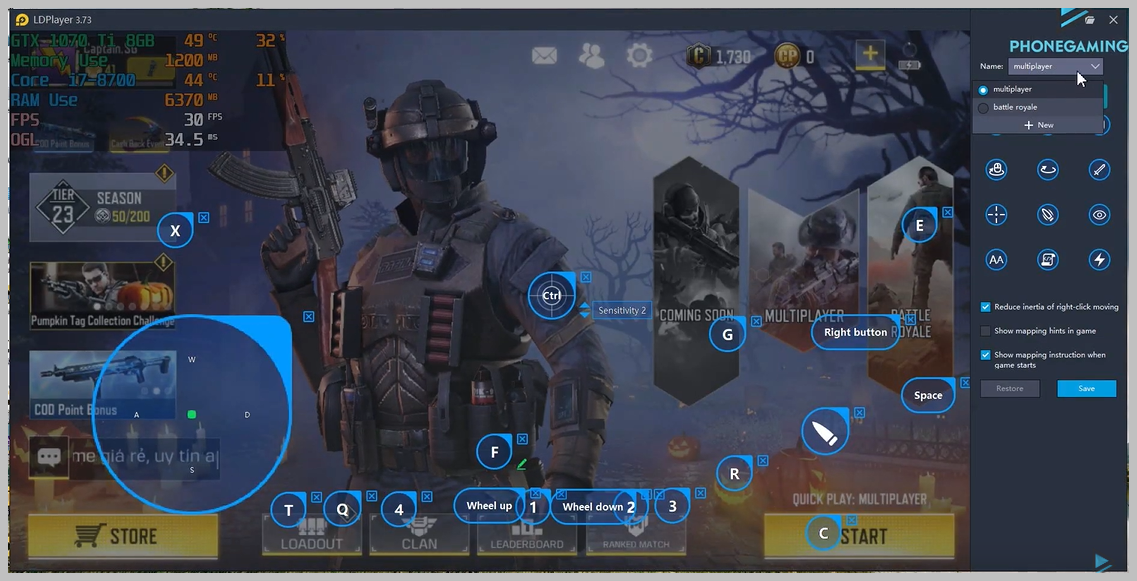Remove the R key mapping
The height and width of the screenshot is (581, 1137).
pos(763,461)
